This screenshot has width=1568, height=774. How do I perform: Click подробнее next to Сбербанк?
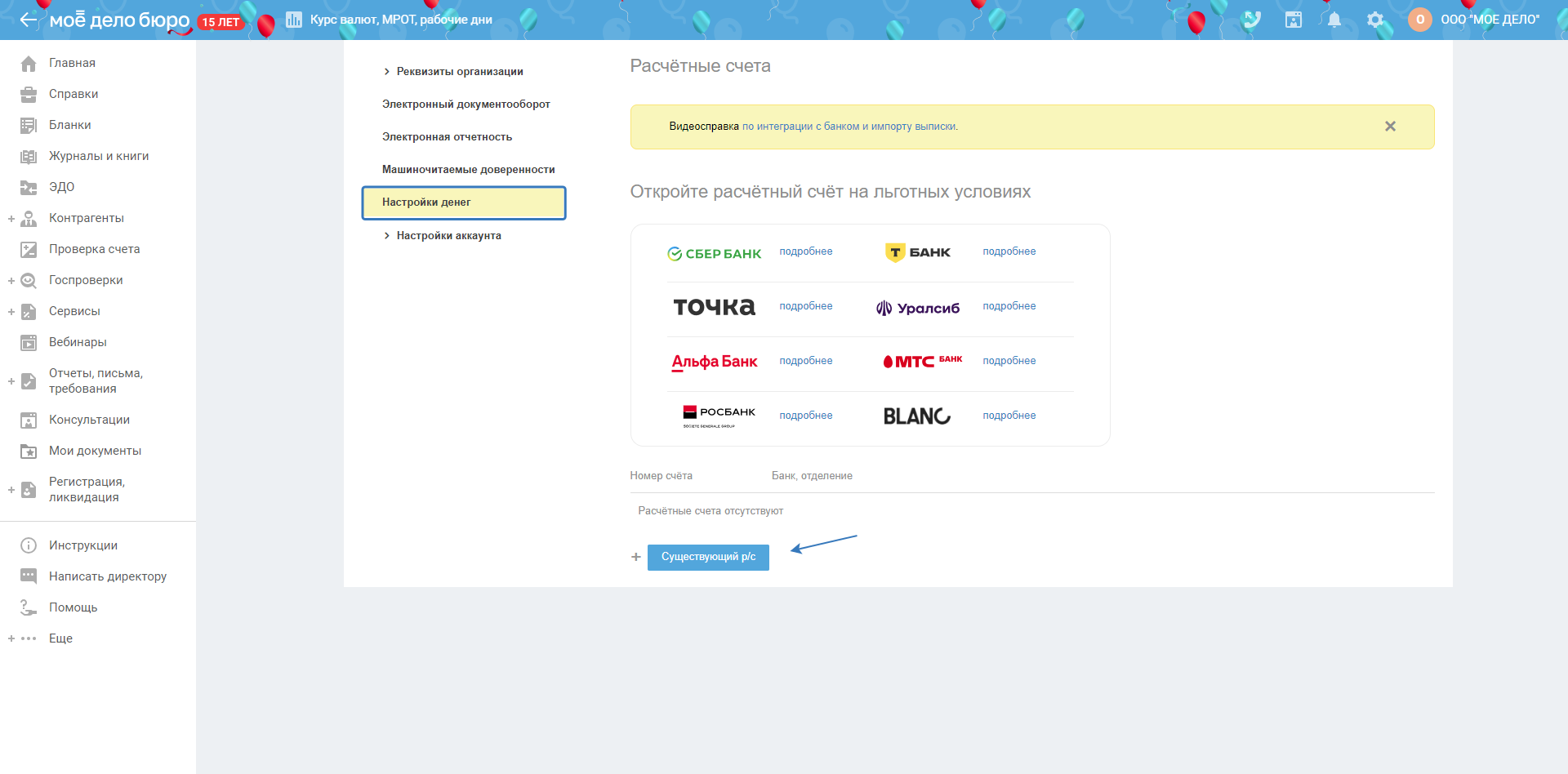coord(806,251)
